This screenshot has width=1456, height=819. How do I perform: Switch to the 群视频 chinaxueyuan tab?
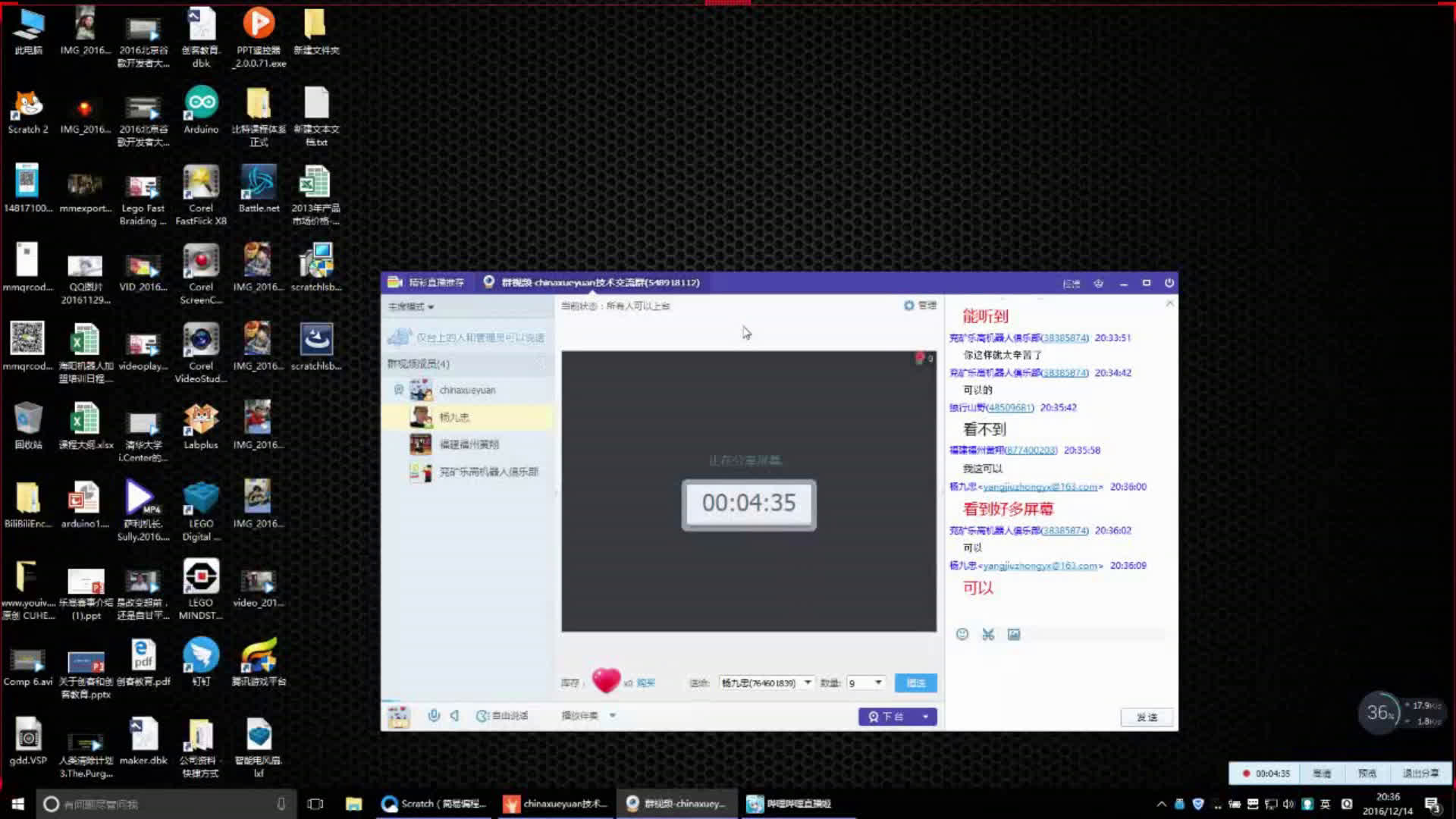pos(591,282)
